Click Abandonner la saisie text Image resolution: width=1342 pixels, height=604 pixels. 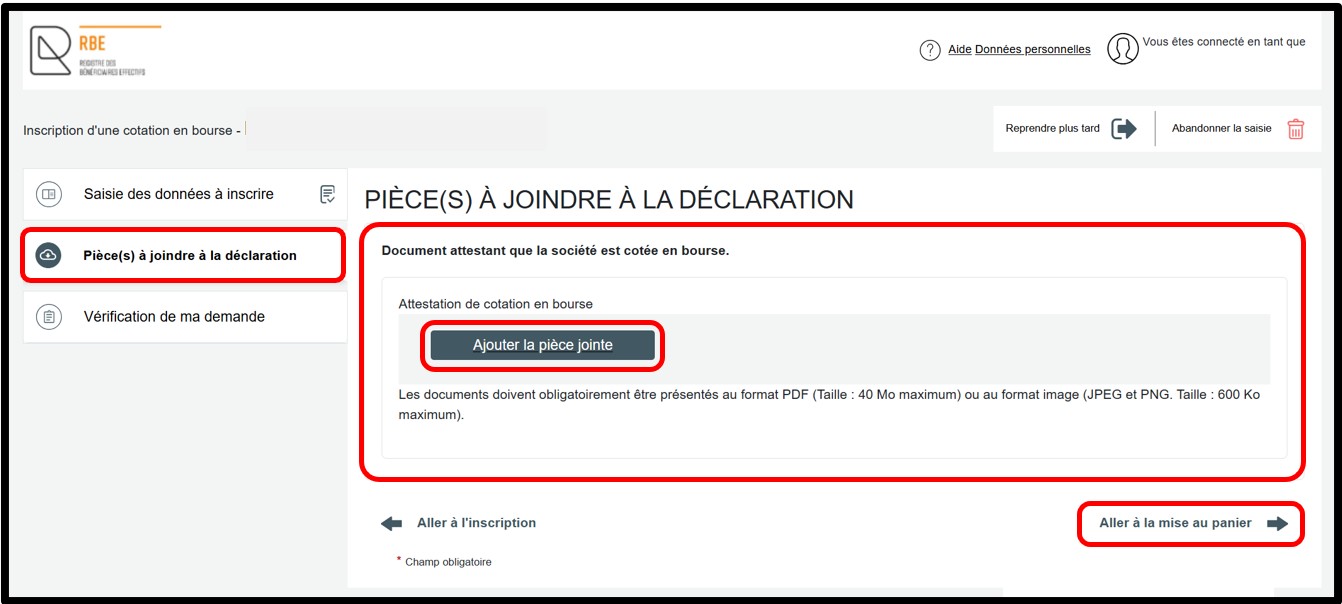click(x=1221, y=129)
